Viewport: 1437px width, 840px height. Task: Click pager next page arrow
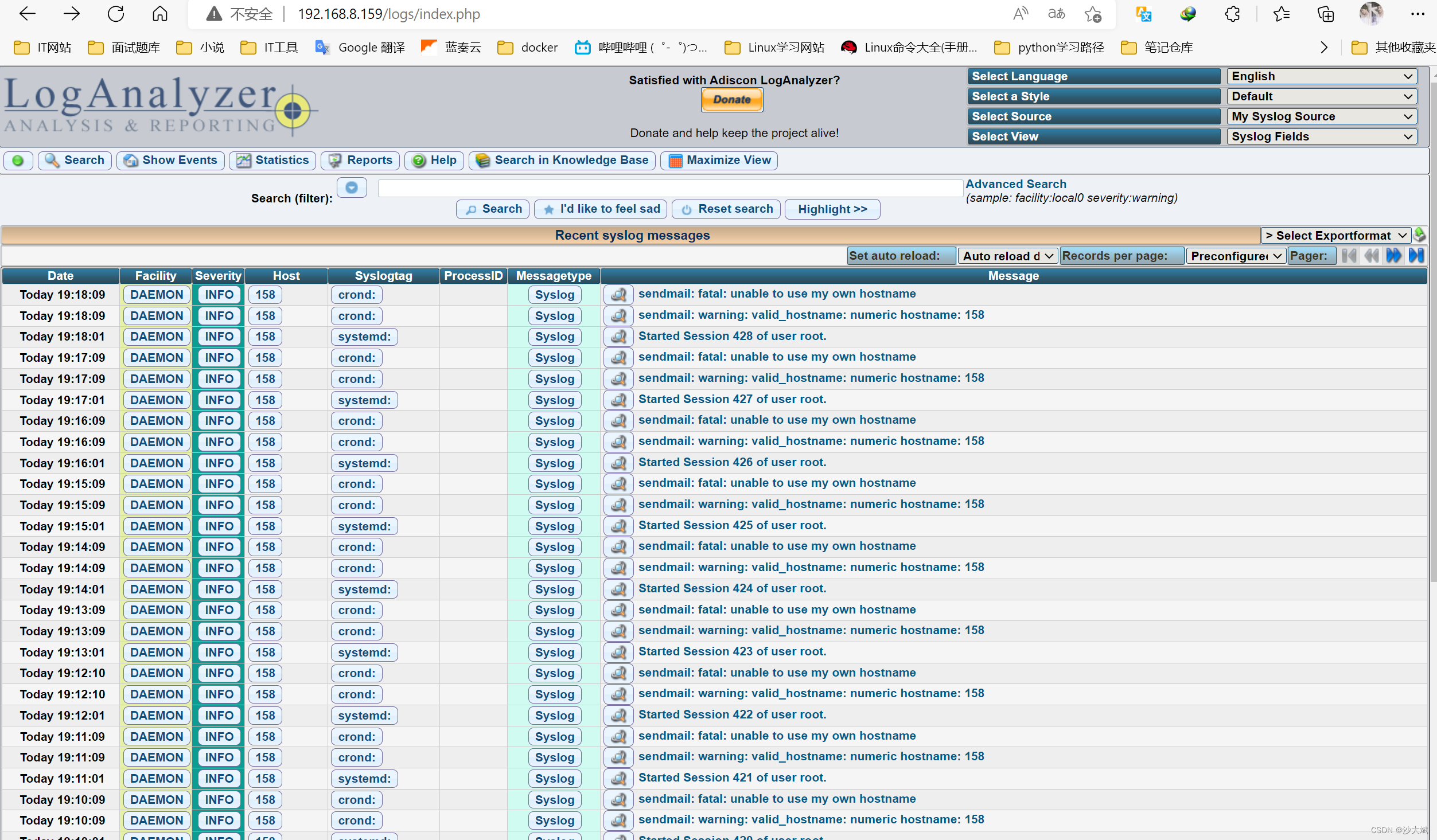tap(1393, 256)
